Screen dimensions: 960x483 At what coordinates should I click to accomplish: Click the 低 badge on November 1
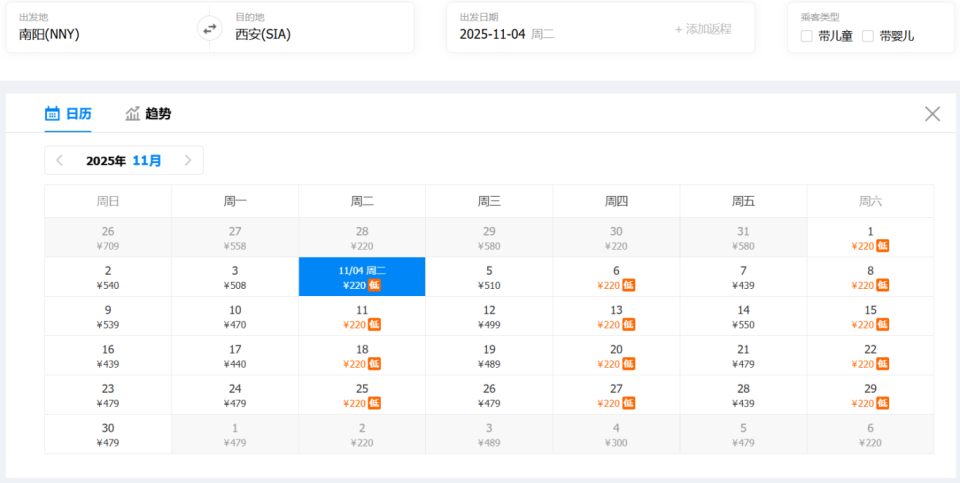tap(883, 246)
